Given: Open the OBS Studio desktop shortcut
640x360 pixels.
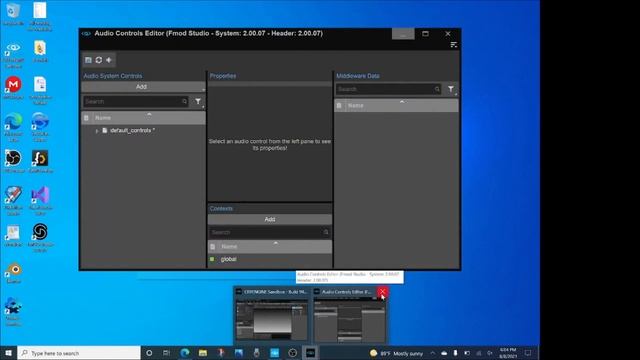Looking at the screenshot, I should (x=13, y=161).
